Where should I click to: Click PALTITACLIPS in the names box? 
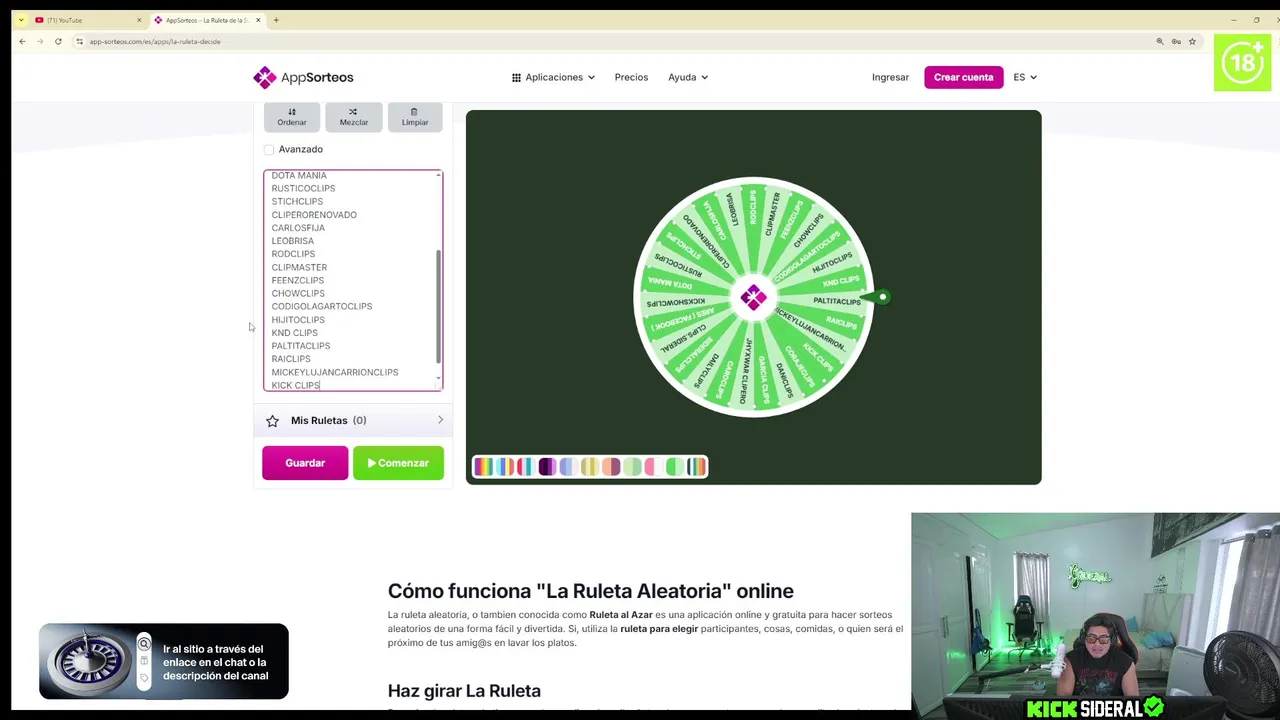[x=300, y=345]
